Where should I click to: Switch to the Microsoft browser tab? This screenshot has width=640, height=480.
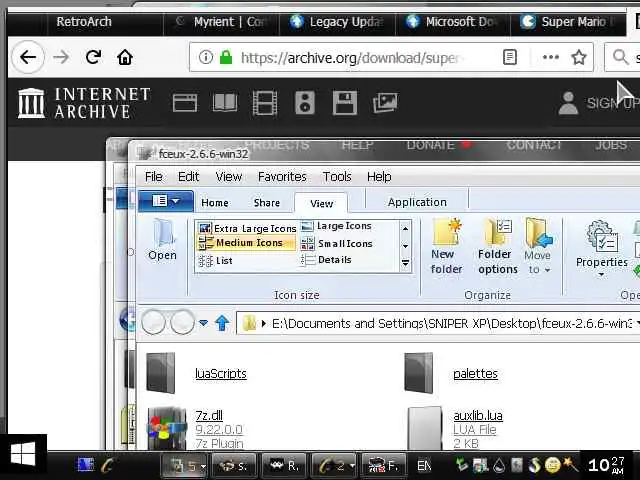453,22
